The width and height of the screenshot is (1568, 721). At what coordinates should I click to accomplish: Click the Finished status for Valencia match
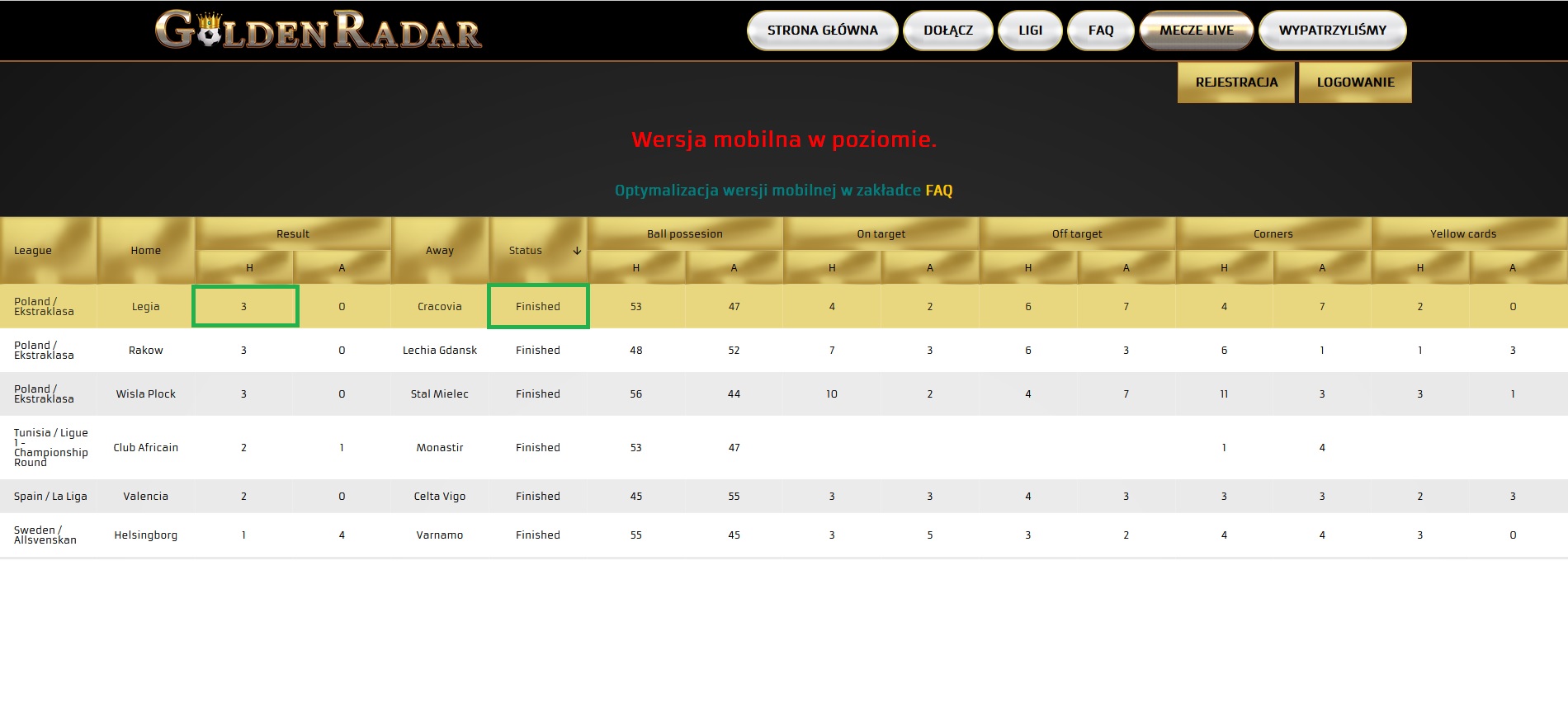tap(538, 497)
